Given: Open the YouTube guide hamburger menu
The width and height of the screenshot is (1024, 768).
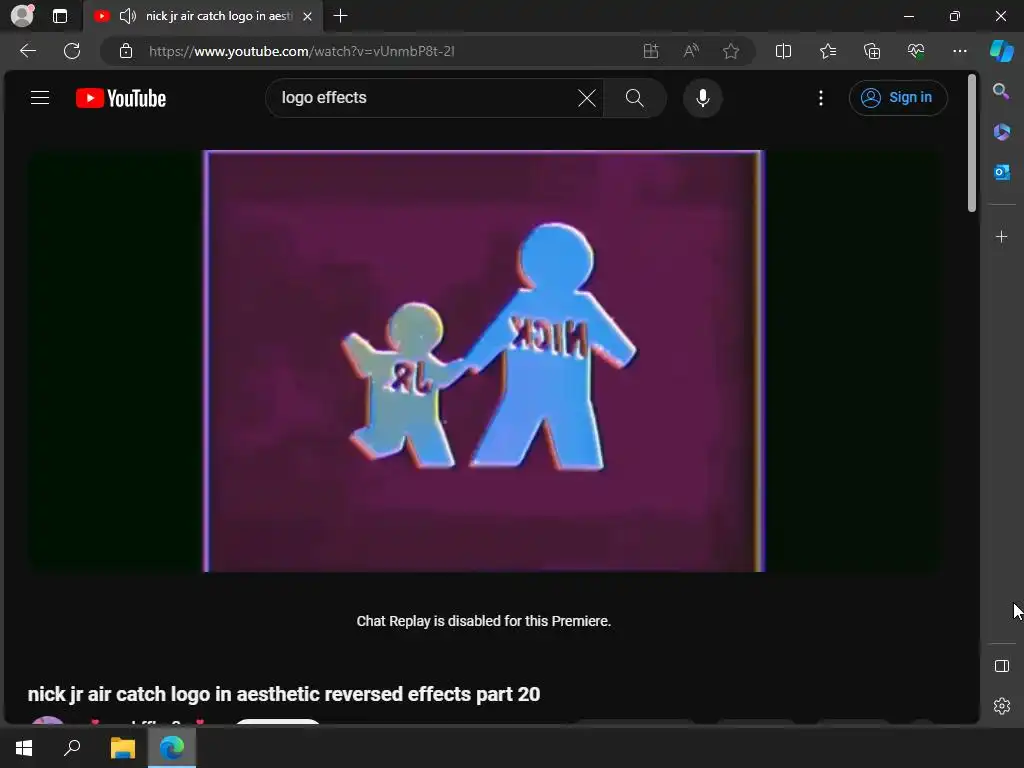Looking at the screenshot, I should 40,98.
